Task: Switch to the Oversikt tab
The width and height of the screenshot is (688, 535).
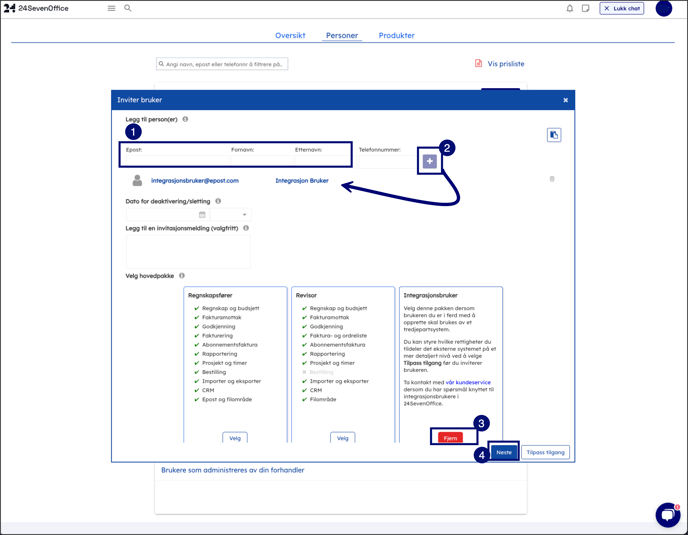Action: click(x=290, y=36)
